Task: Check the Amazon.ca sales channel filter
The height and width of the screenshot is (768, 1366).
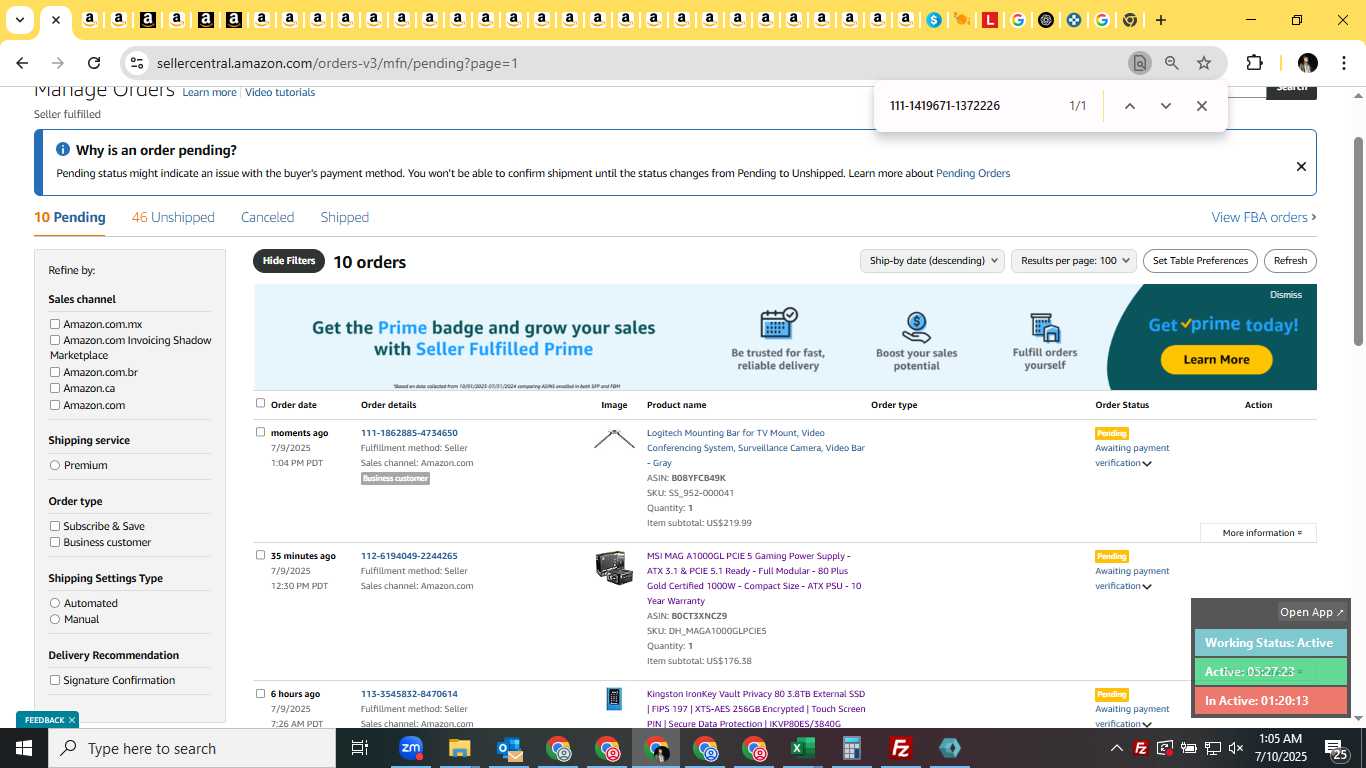Action: pos(55,388)
